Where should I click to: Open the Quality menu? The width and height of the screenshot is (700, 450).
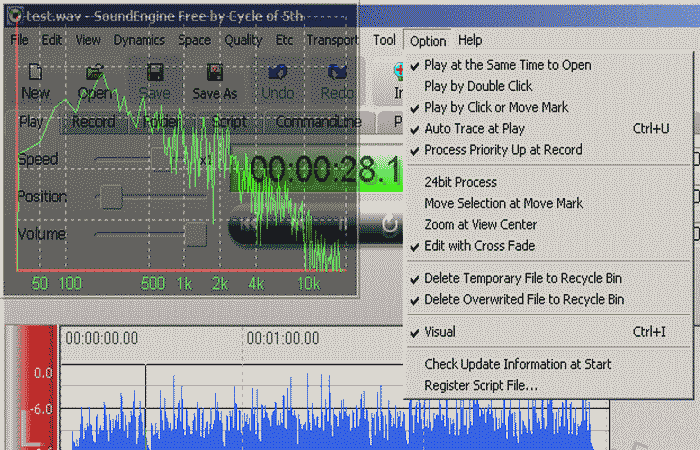point(243,40)
